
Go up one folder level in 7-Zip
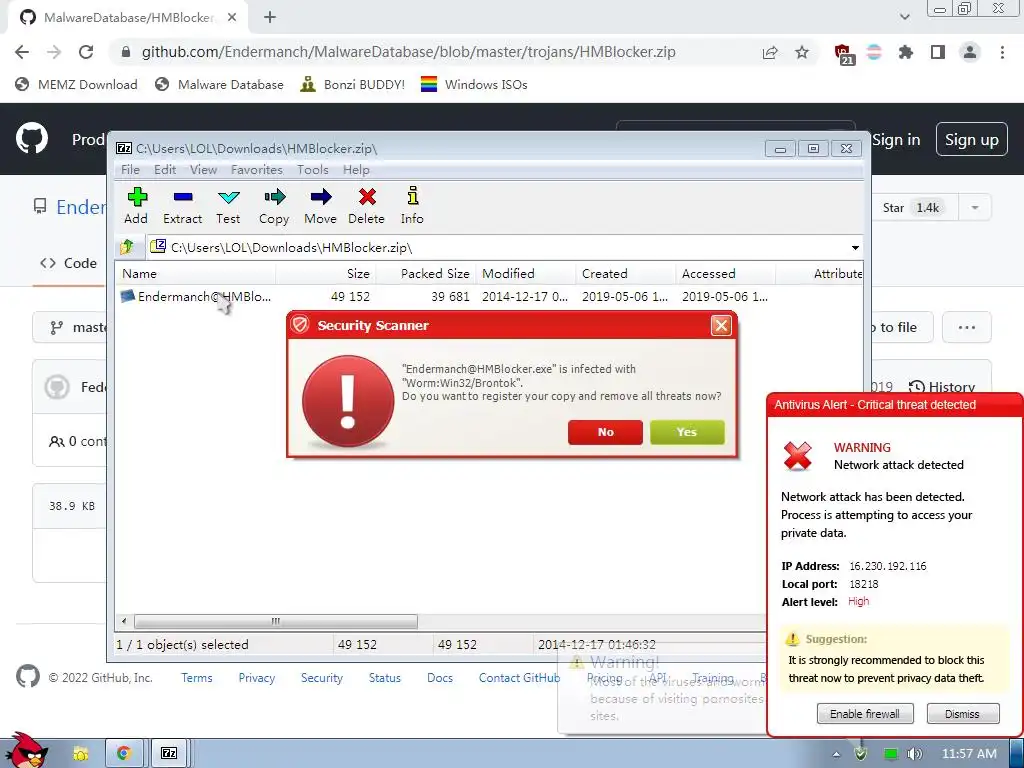[127, 247]
